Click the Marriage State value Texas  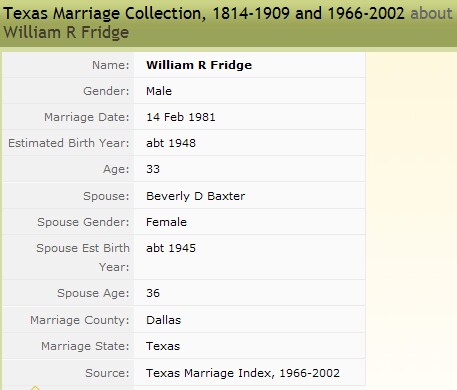(163, 346)
